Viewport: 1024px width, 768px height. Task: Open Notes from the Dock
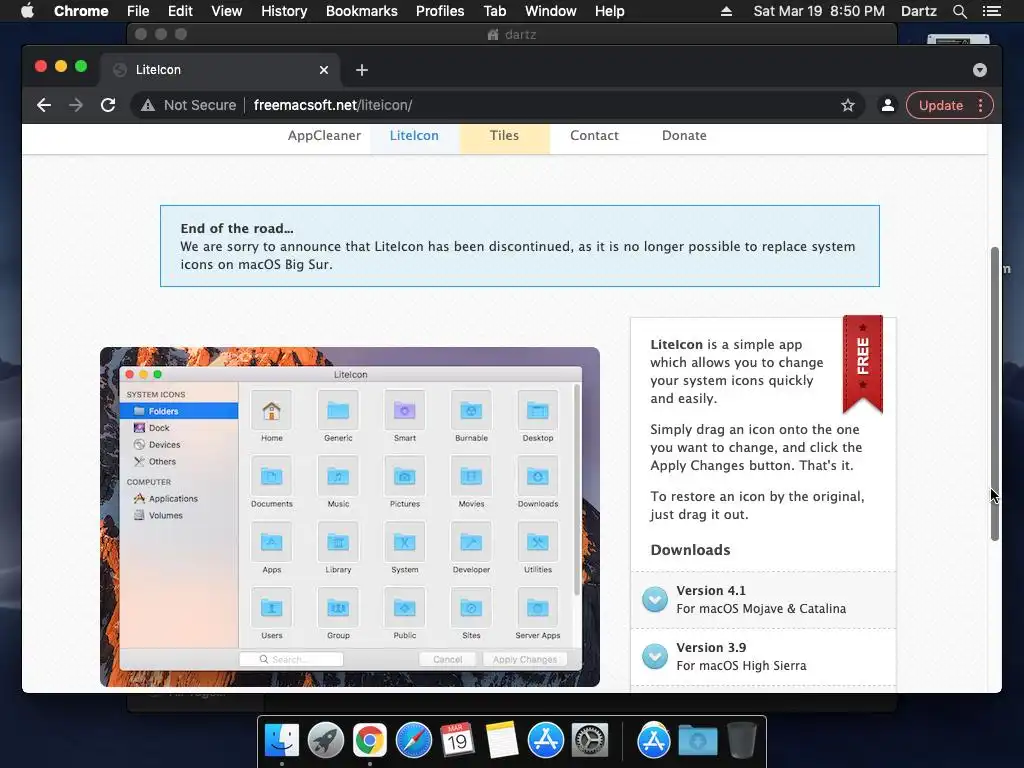pos(502,741)
